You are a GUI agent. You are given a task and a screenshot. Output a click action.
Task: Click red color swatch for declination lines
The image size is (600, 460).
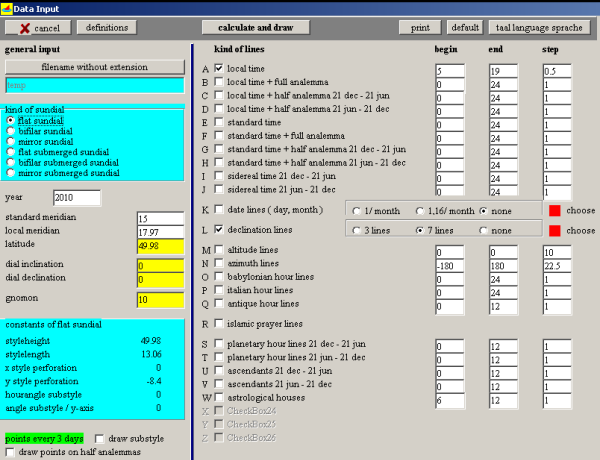click(x=554, y=231)
